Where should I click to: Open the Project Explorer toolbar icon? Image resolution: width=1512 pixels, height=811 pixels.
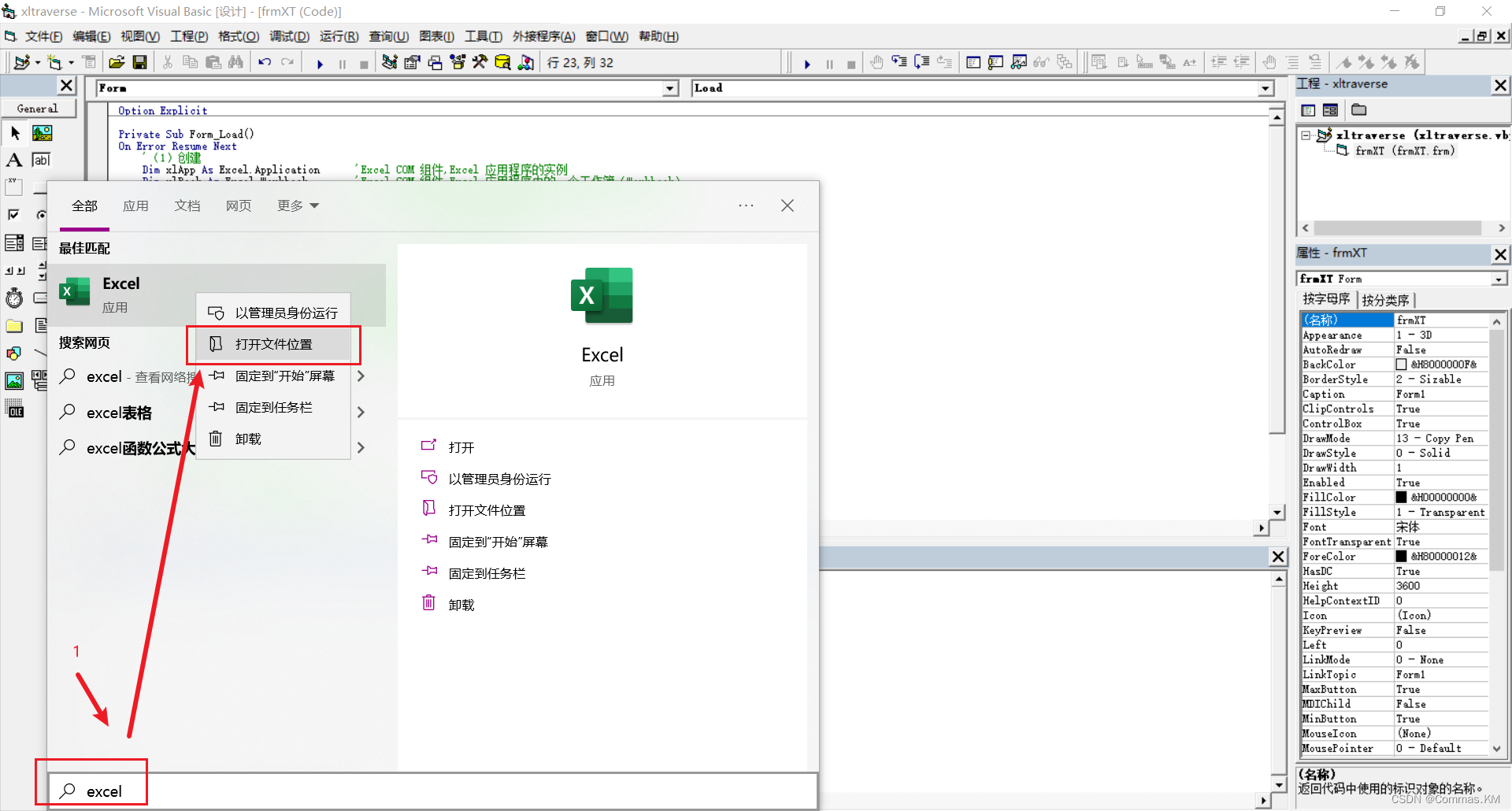pos(389,62)
